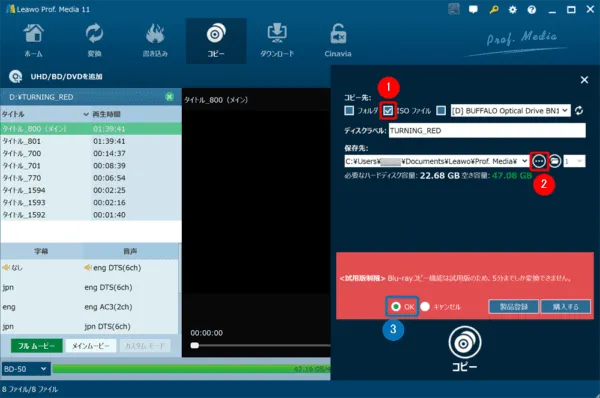
Task: Open the Home module icon
Action: pyautogui.click(x=34, y=33)
